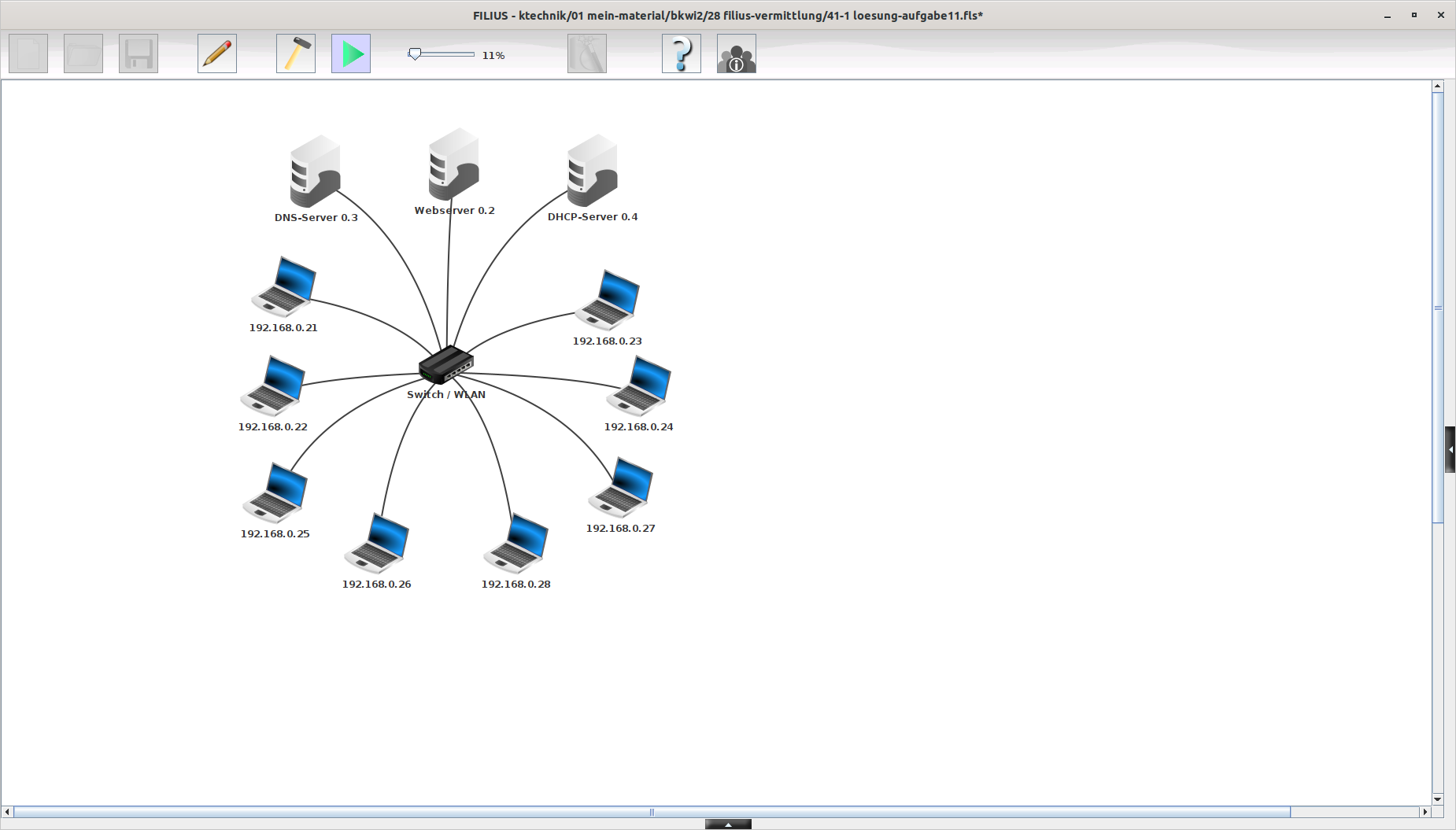The height and width of the screenshot is (830, 1456).
Task: Select laptop 192.168.0.28
Action: coord(516,543)
